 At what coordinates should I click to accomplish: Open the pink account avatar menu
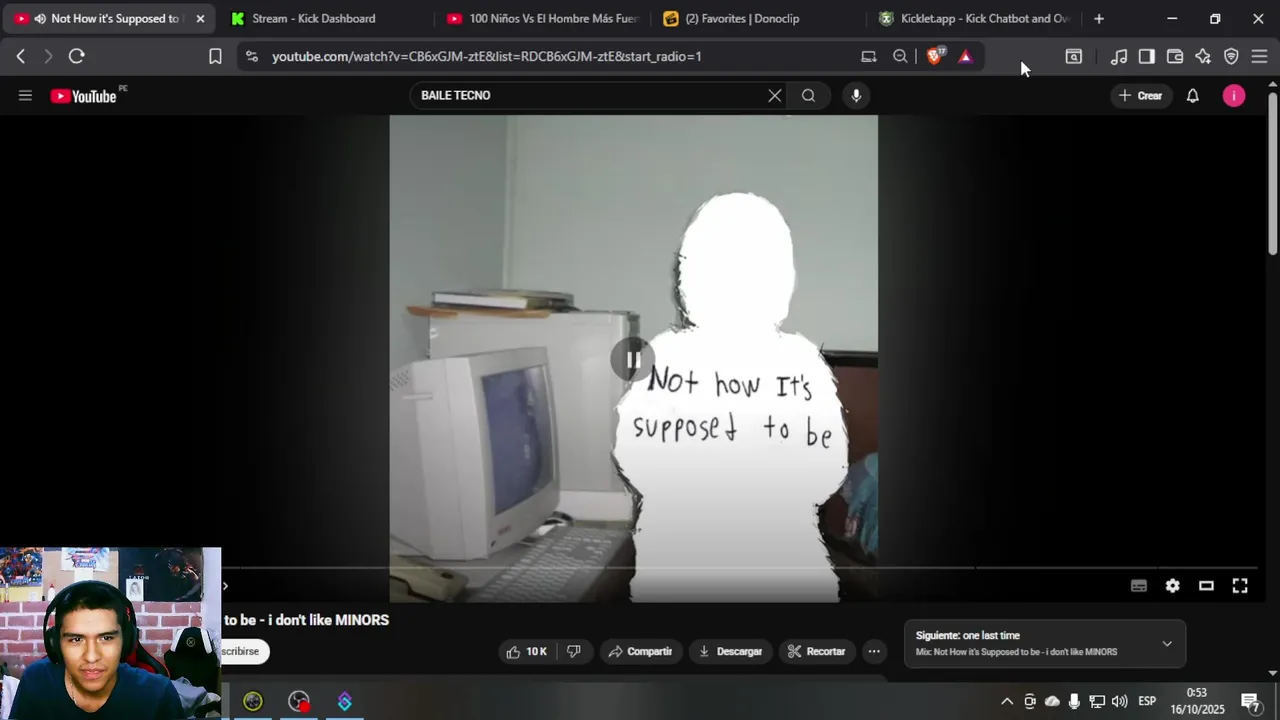[1234, 96]
